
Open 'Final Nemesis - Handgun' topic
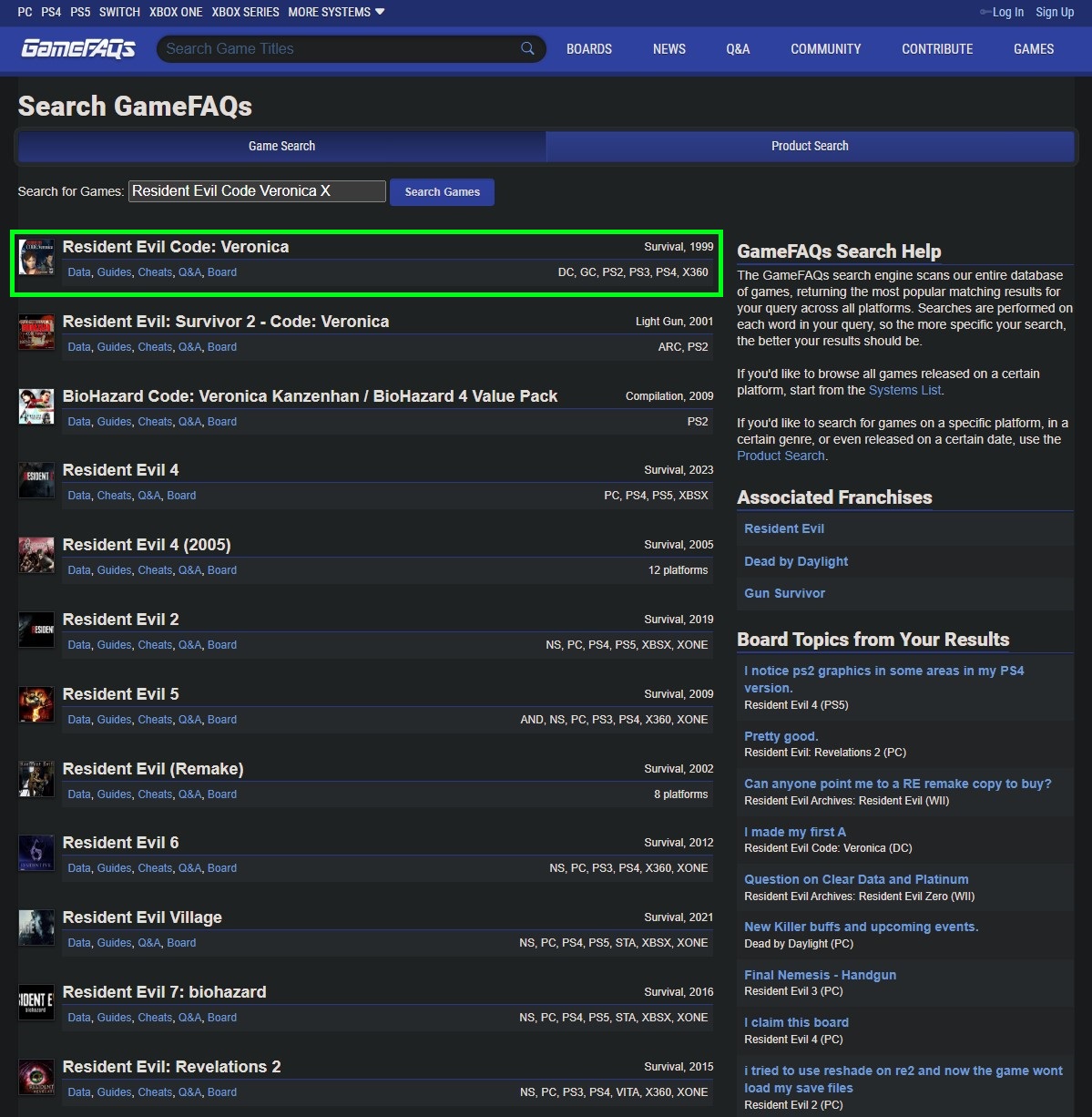pos(820,975)
